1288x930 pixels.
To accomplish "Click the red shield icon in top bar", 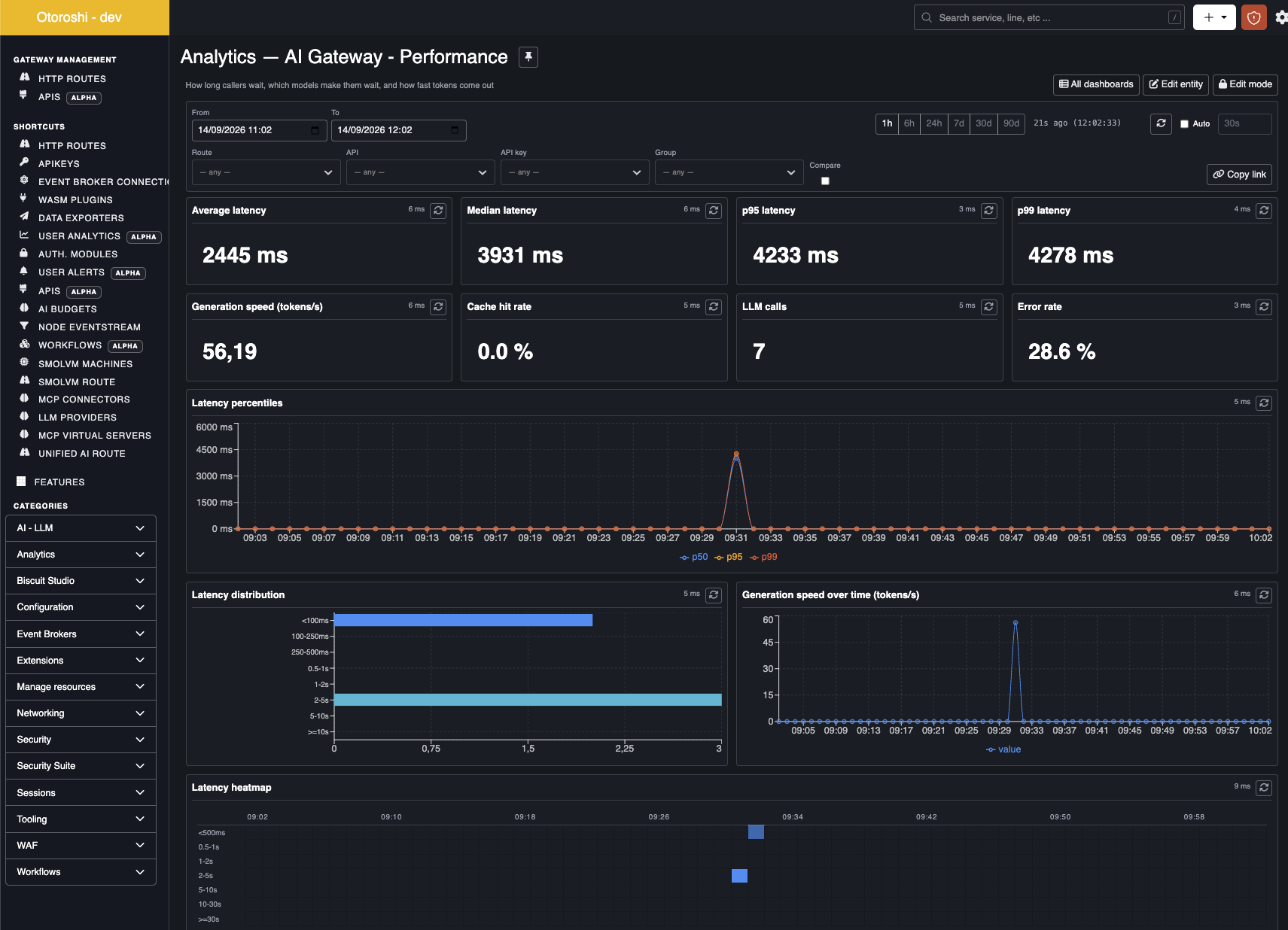I will click(x=1253, y=17).
